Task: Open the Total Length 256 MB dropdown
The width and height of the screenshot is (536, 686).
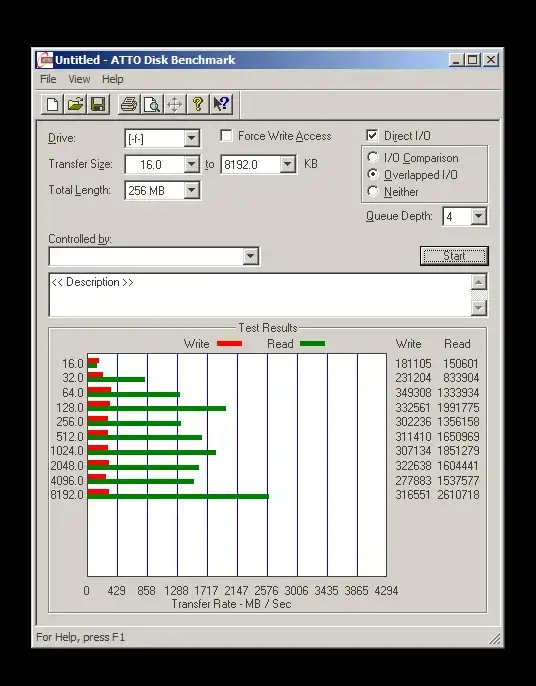Action: 191,190
